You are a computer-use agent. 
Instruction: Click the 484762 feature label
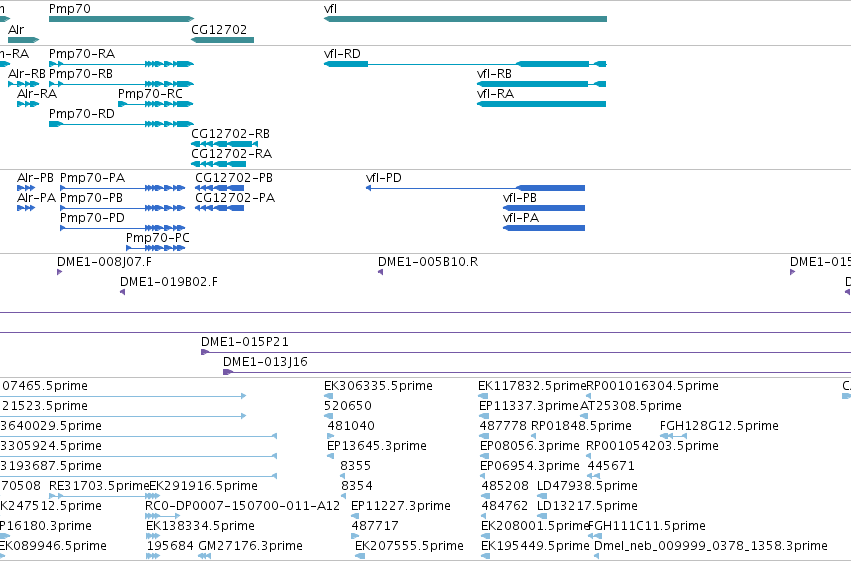tap(505, 507)
